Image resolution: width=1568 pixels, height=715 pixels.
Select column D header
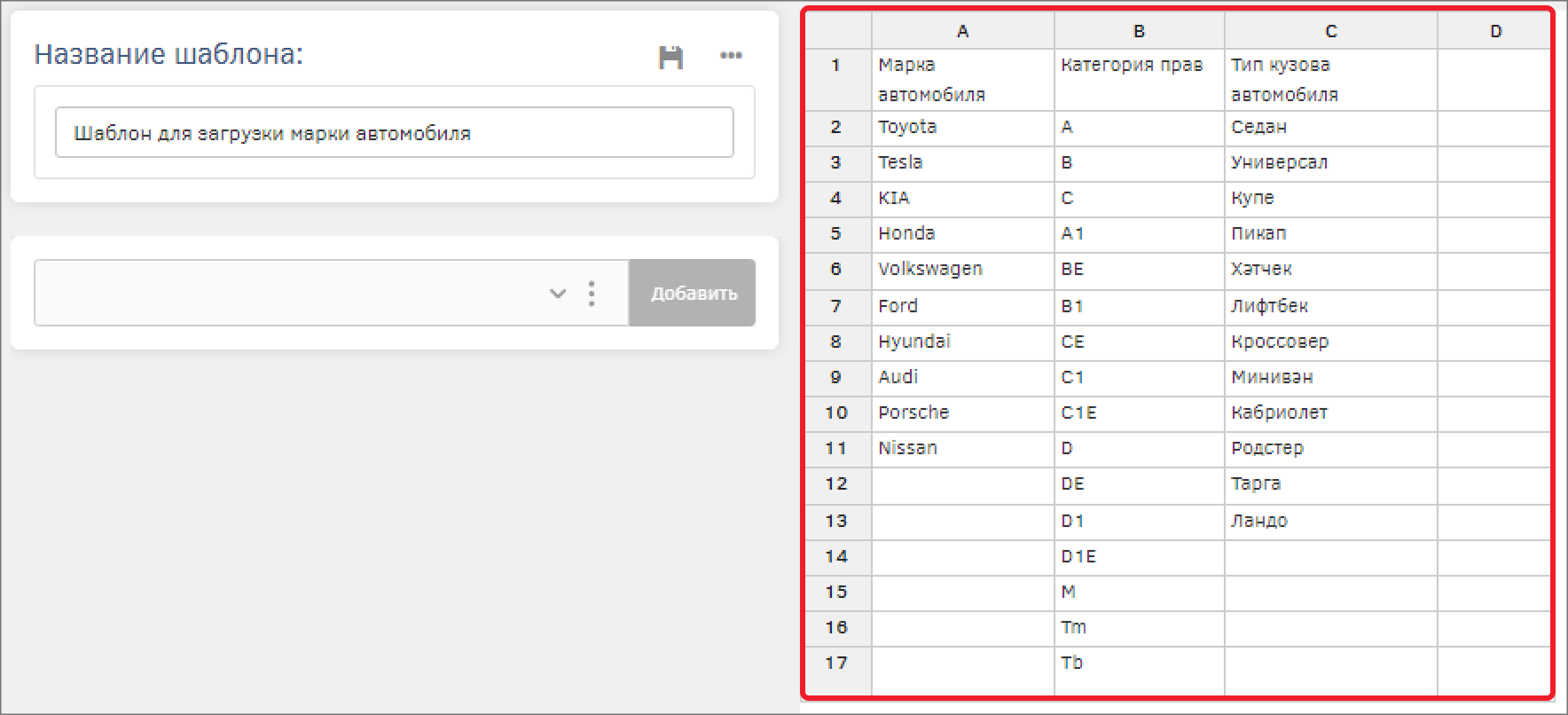pyautogui.click(x=1495, y=31)
